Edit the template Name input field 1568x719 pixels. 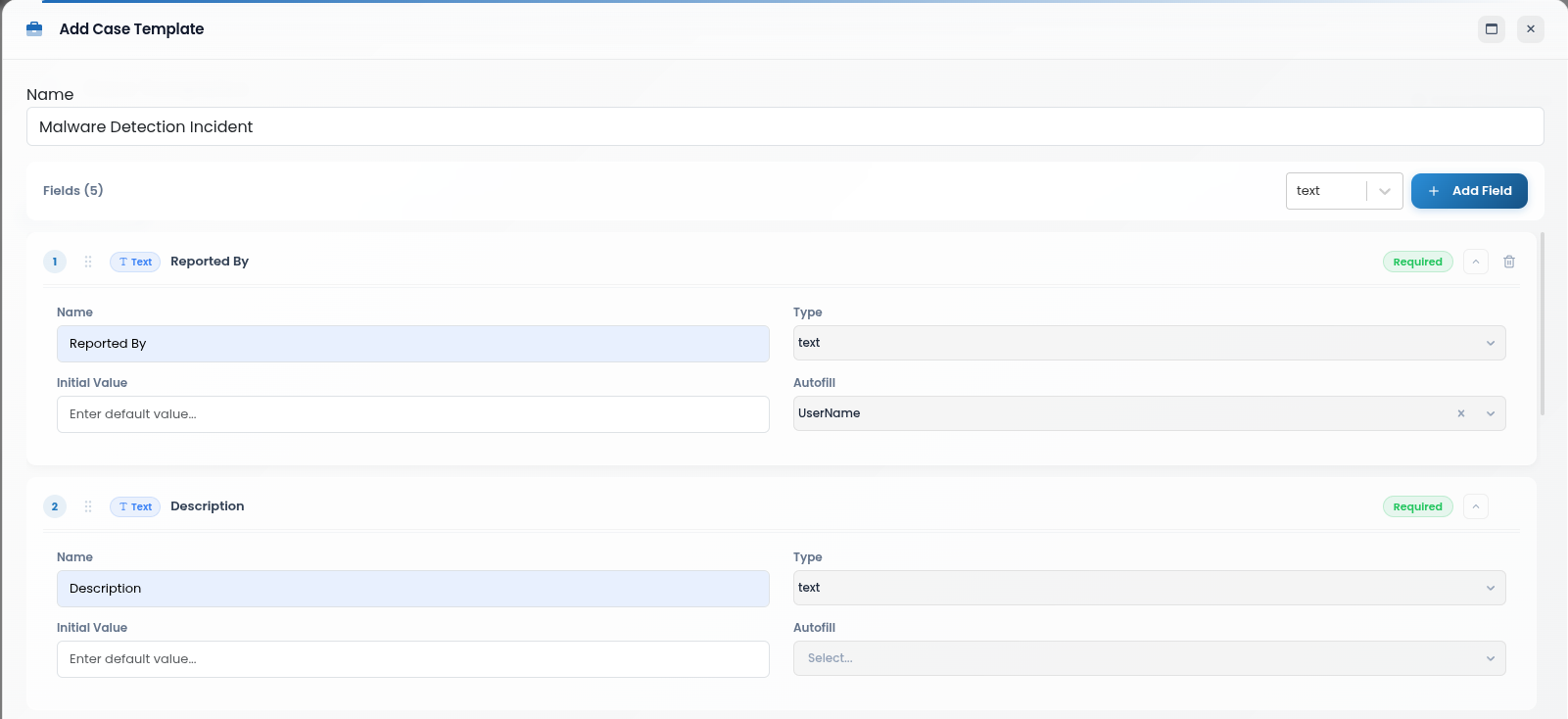pyautogui.click(x=784, y=126)
